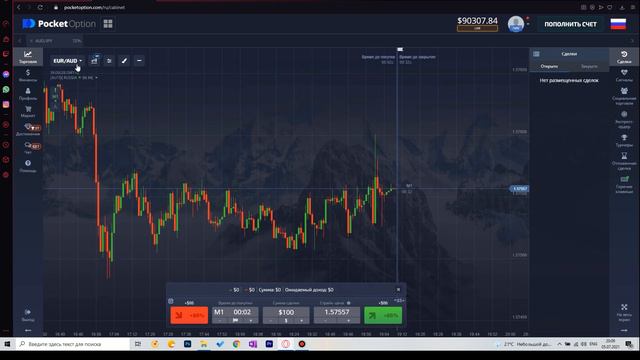Open the Help section in sidebar

[x=28, y=166]
